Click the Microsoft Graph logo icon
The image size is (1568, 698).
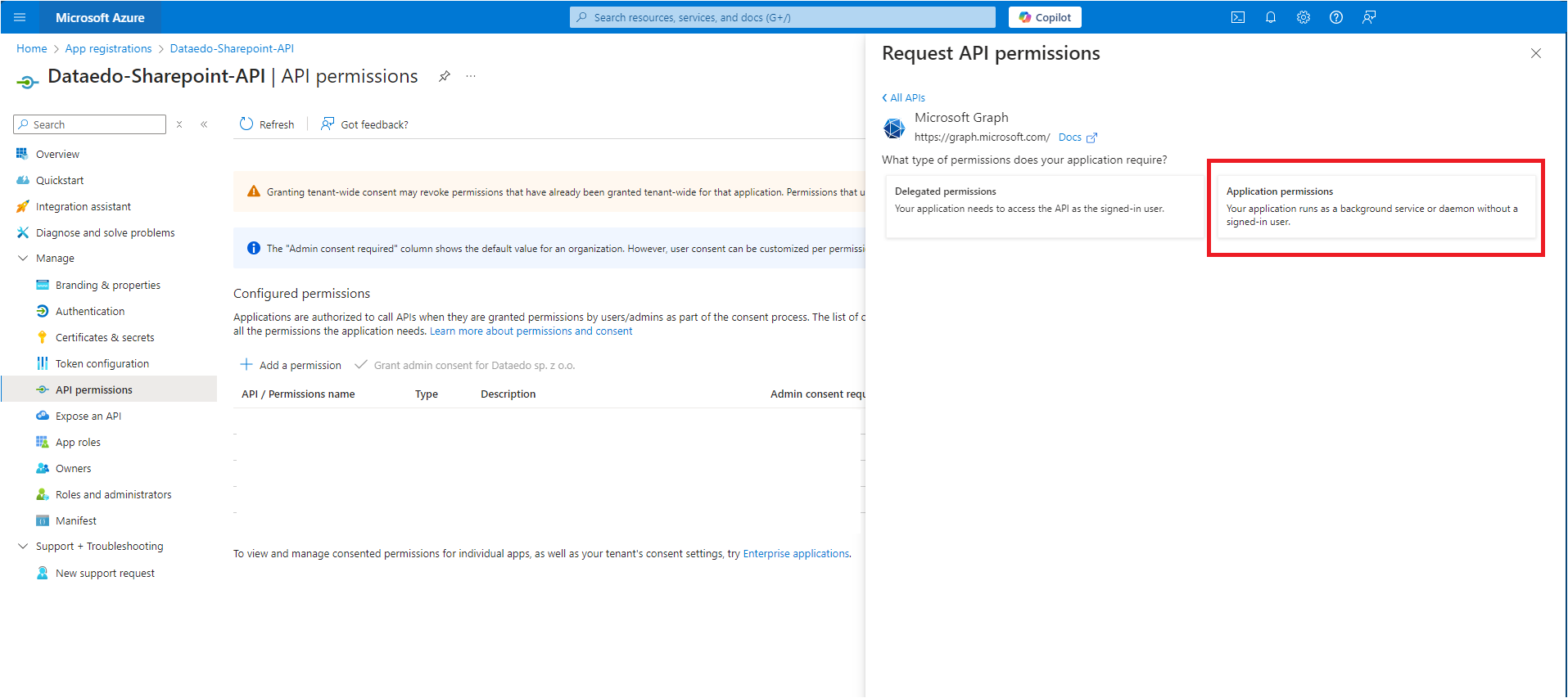point(894,128)
